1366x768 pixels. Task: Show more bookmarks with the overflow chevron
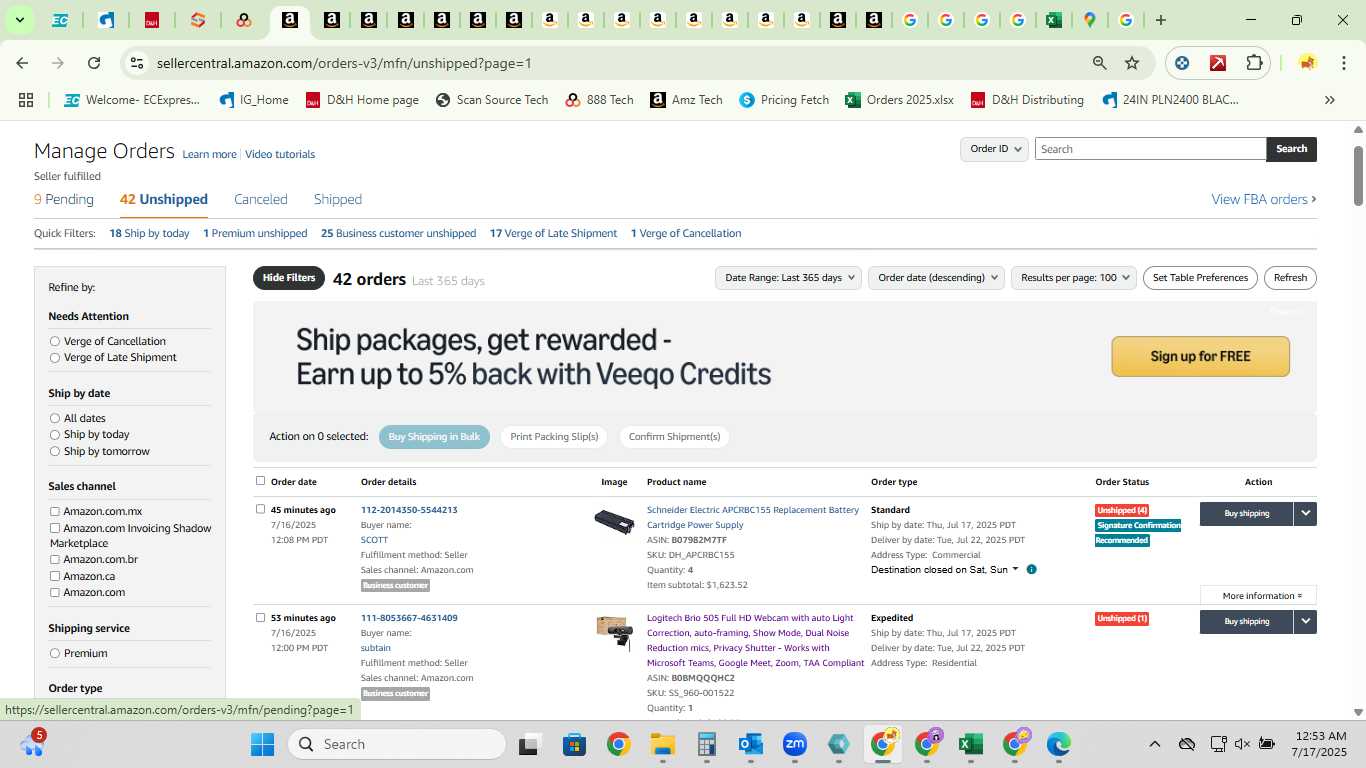pyautogui.click(x=1330, y=100)
